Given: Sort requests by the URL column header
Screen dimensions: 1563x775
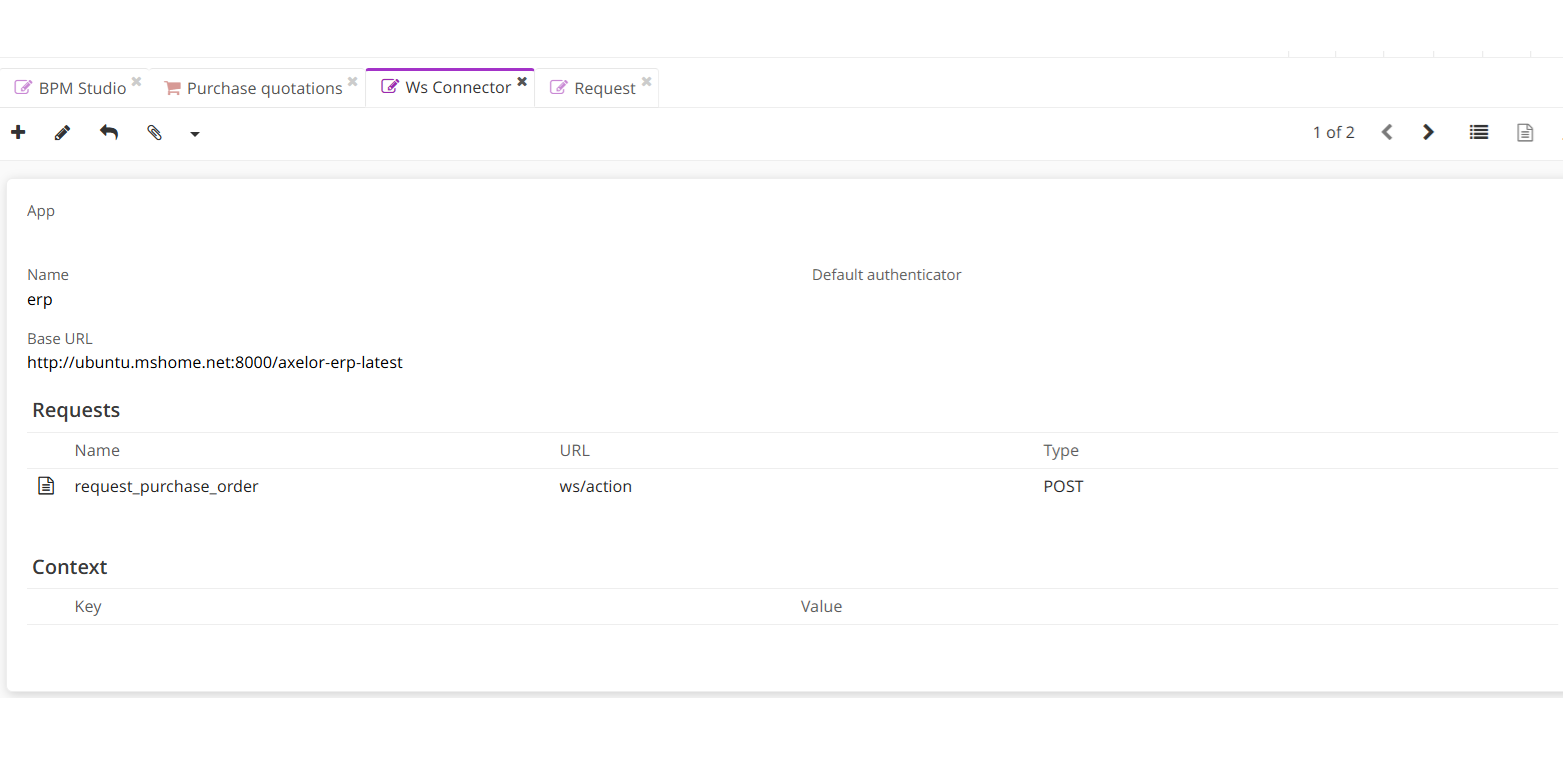Looking at the screenshot, I should pos(574,450).
